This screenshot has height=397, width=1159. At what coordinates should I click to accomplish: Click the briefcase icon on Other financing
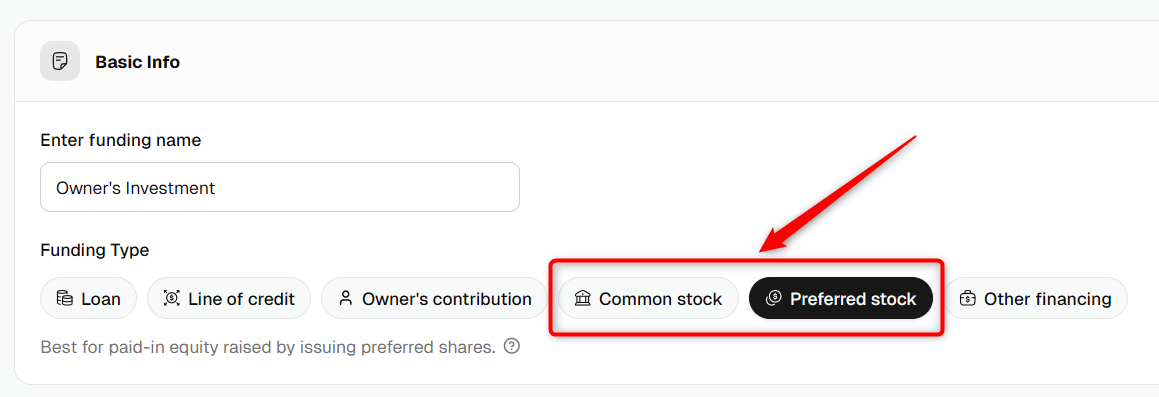967,299
